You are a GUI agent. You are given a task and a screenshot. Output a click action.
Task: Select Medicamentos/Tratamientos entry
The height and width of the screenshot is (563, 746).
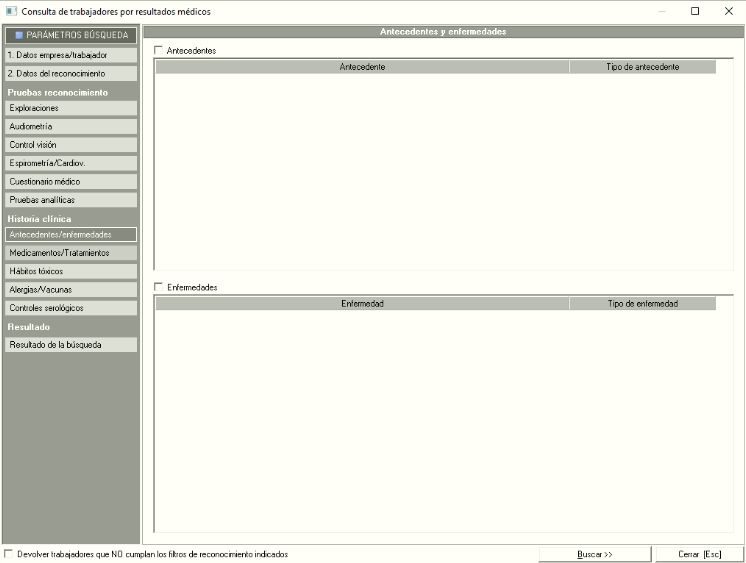(x=70, y=253)
